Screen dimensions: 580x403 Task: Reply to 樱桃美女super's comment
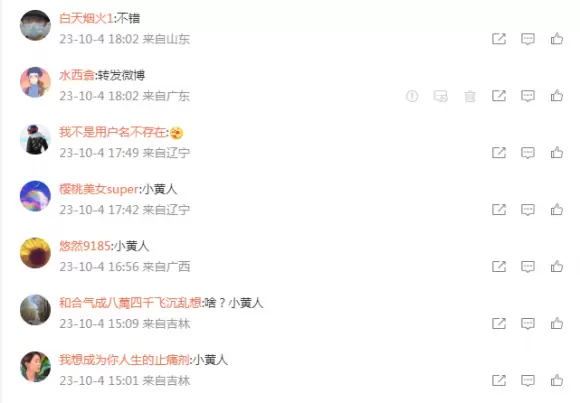pos(528,210)
